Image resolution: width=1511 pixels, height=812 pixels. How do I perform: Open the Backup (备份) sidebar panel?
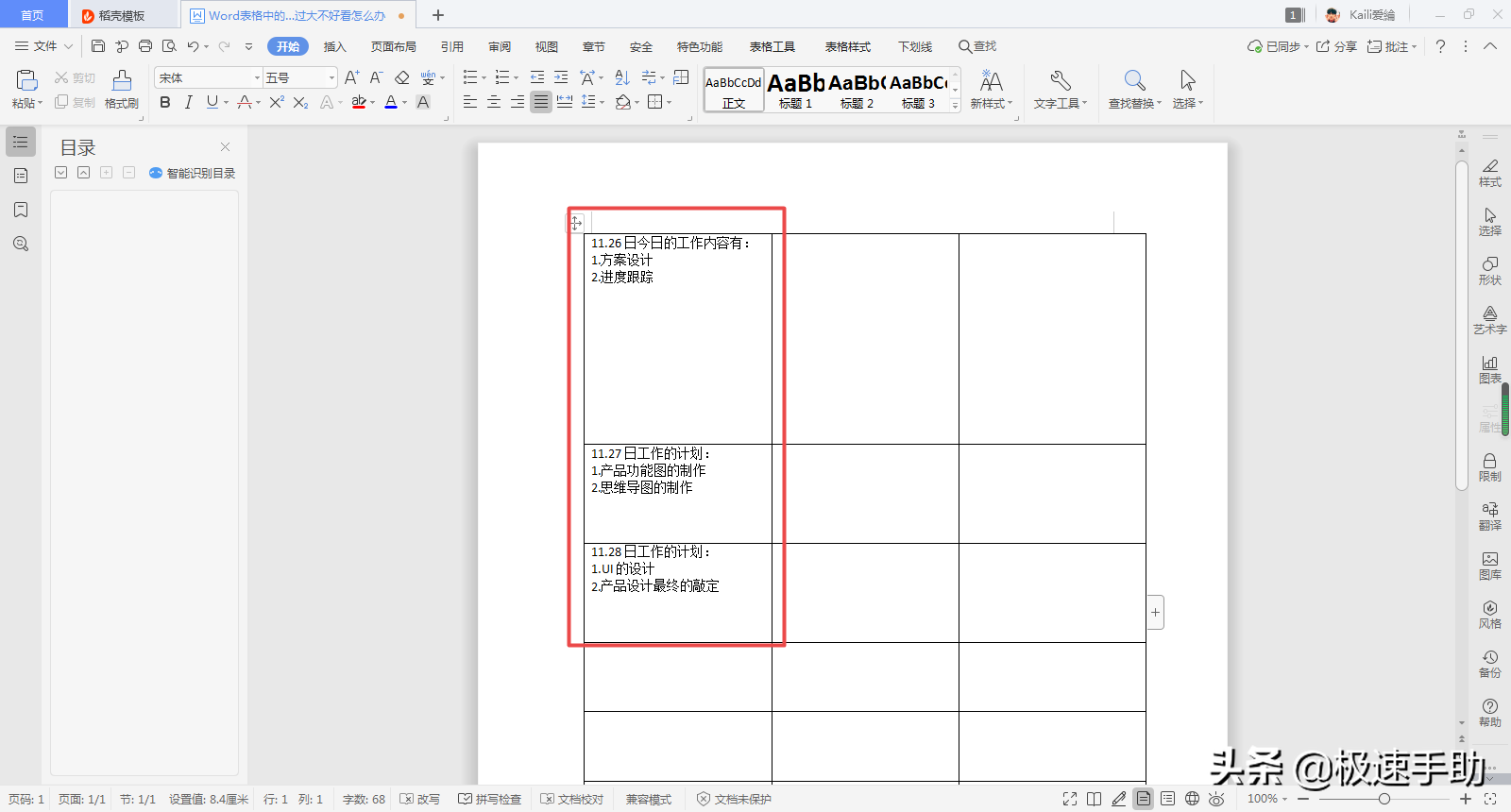[x=1490, y=664]
